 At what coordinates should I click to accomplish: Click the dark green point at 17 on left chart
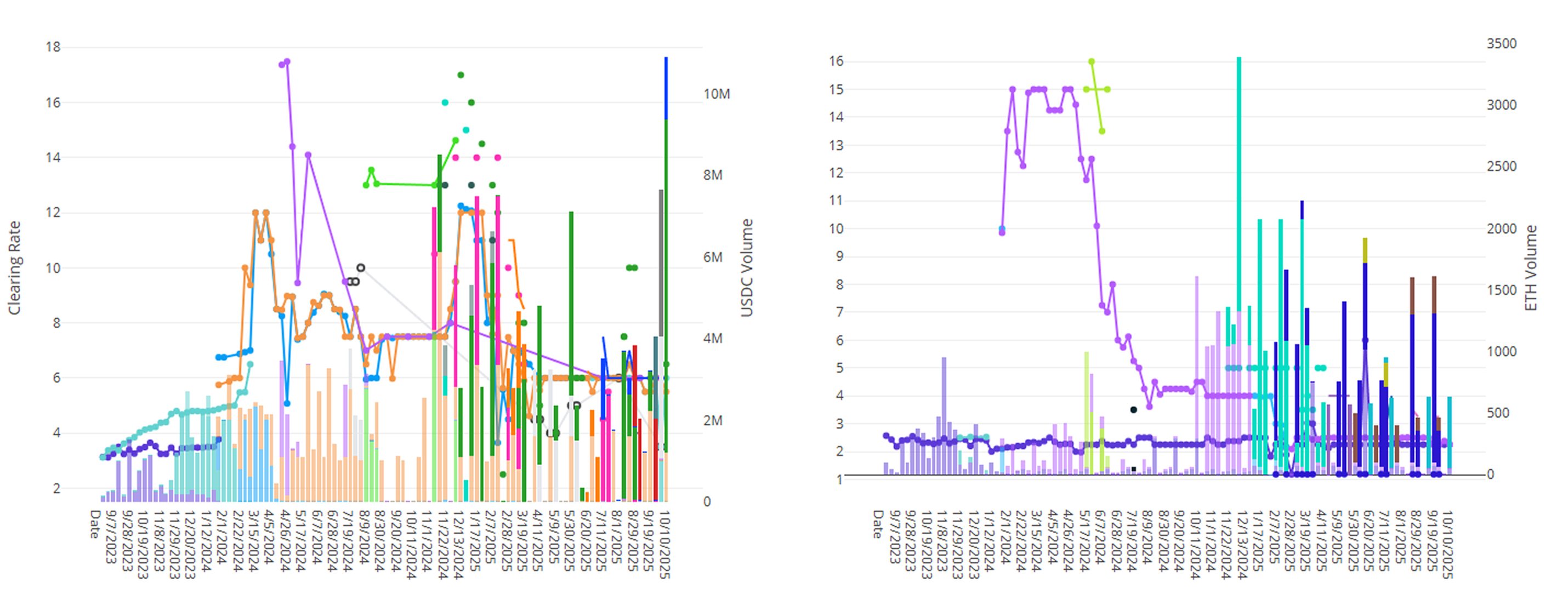pos(461,75)
